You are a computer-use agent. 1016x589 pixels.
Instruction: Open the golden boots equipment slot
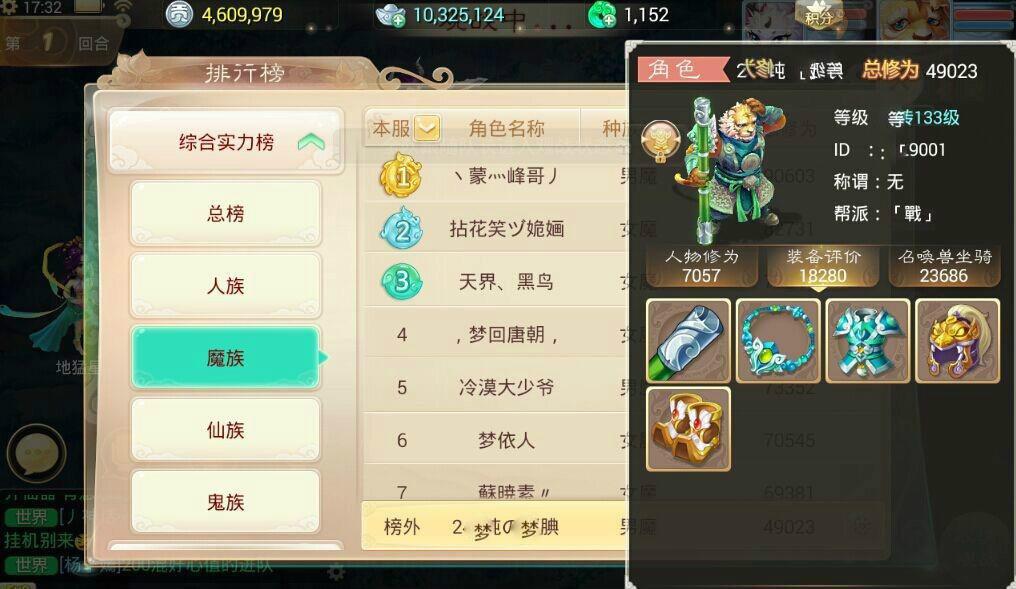click(688, 429)
